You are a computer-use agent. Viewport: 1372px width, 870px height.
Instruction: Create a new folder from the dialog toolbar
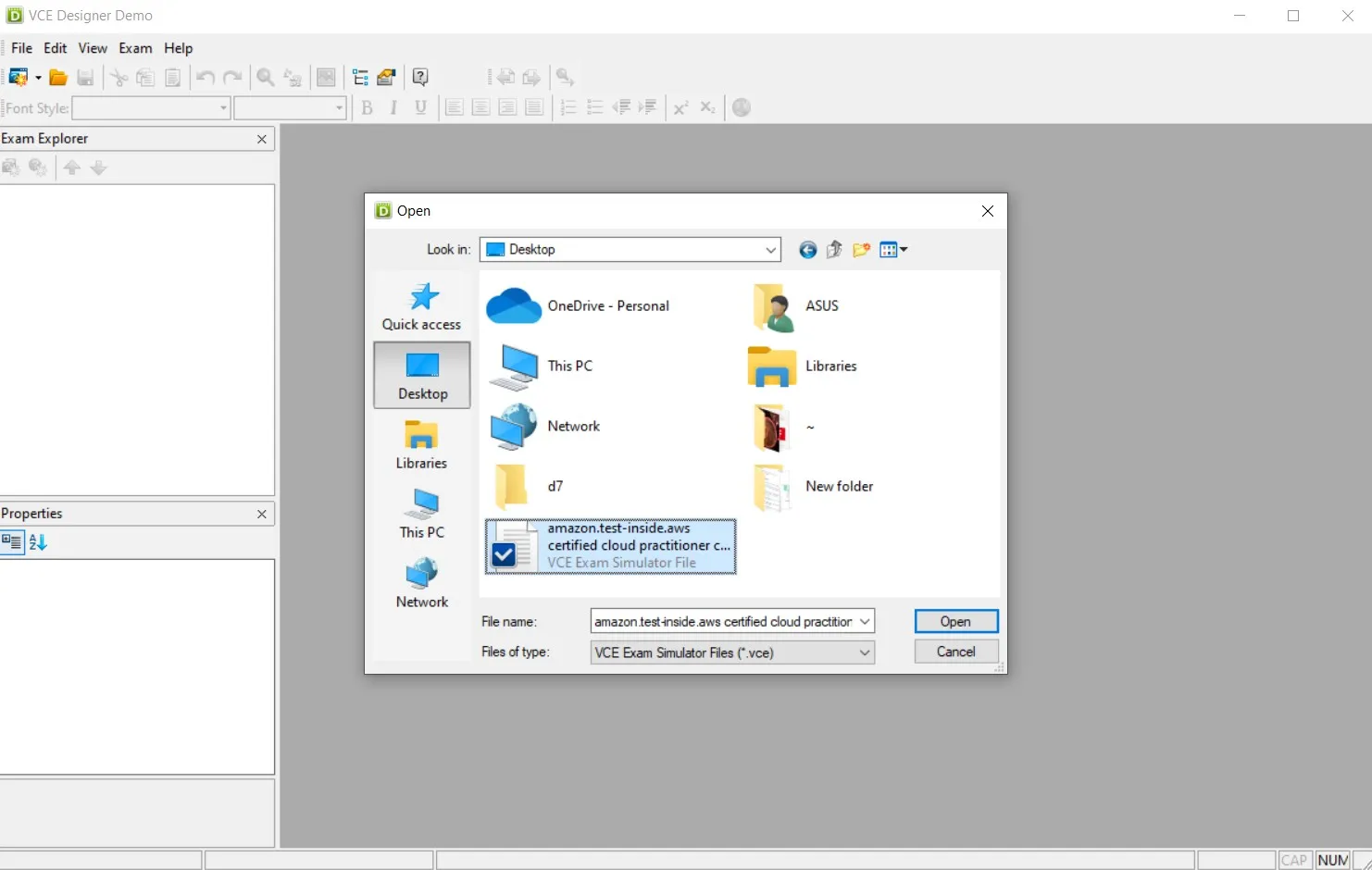[860, 249]
